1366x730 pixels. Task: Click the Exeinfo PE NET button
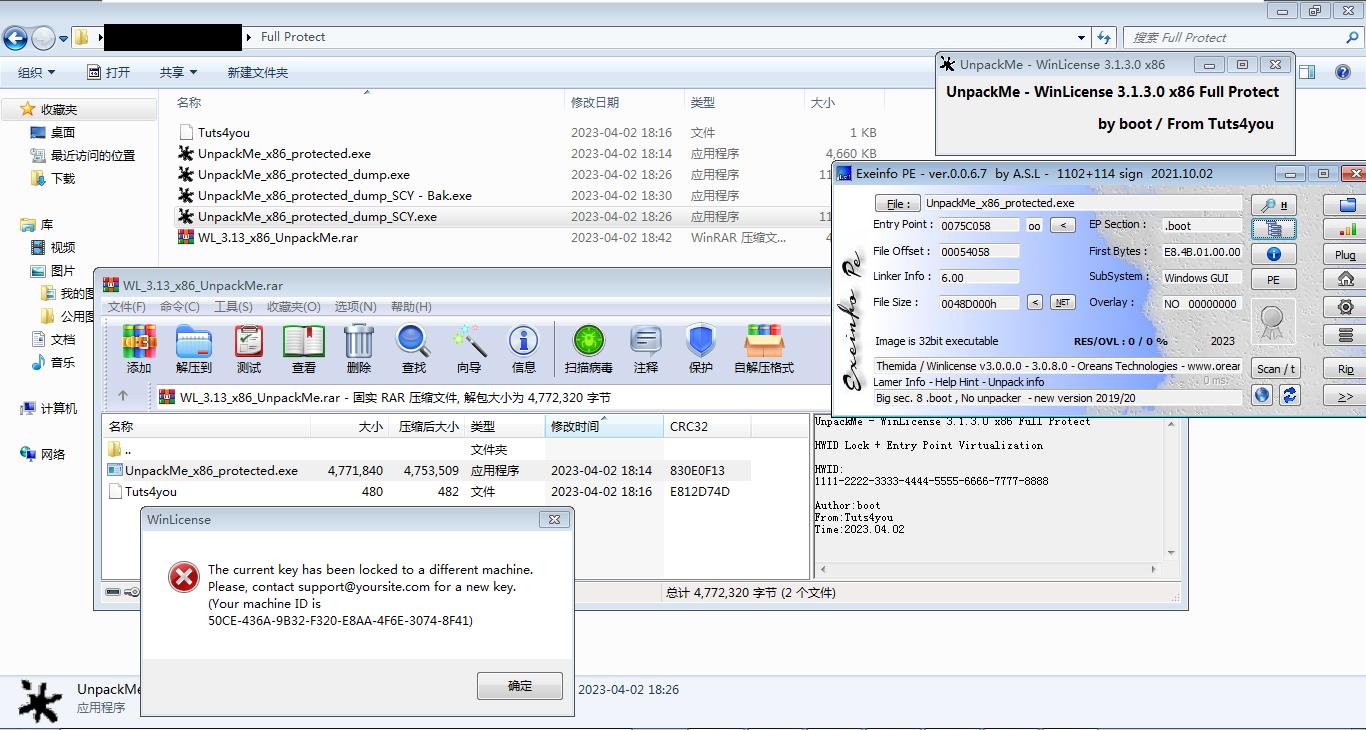click(x=1063, y=302)
